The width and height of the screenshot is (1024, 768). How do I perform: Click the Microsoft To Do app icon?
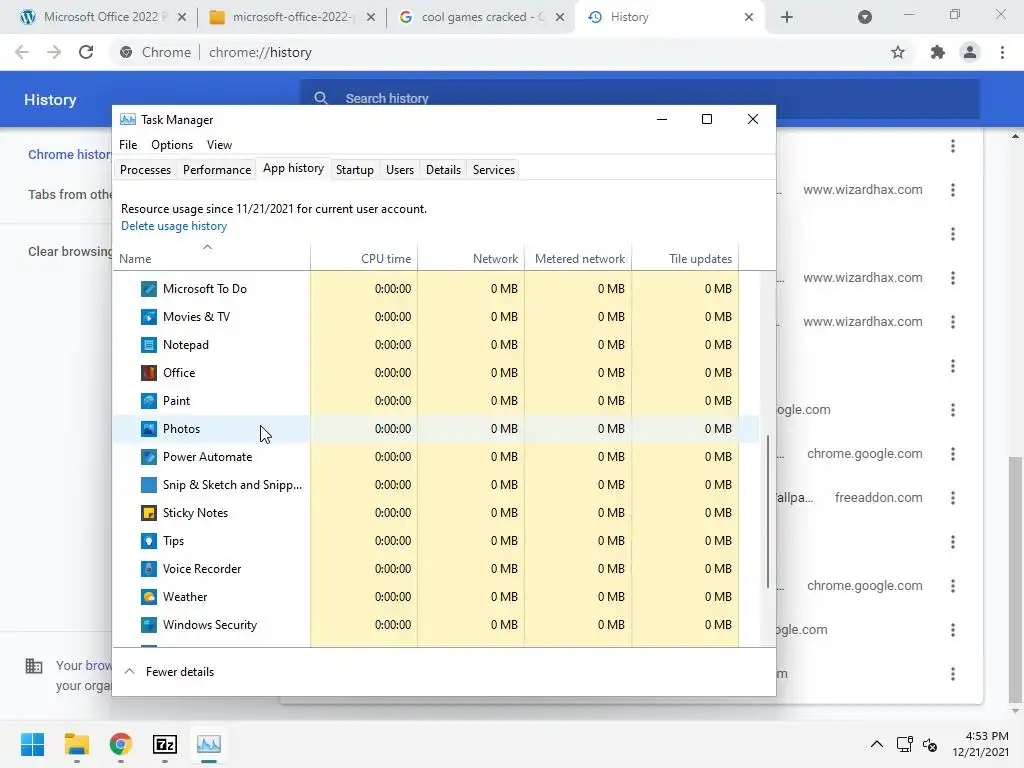tap(149, 289)
